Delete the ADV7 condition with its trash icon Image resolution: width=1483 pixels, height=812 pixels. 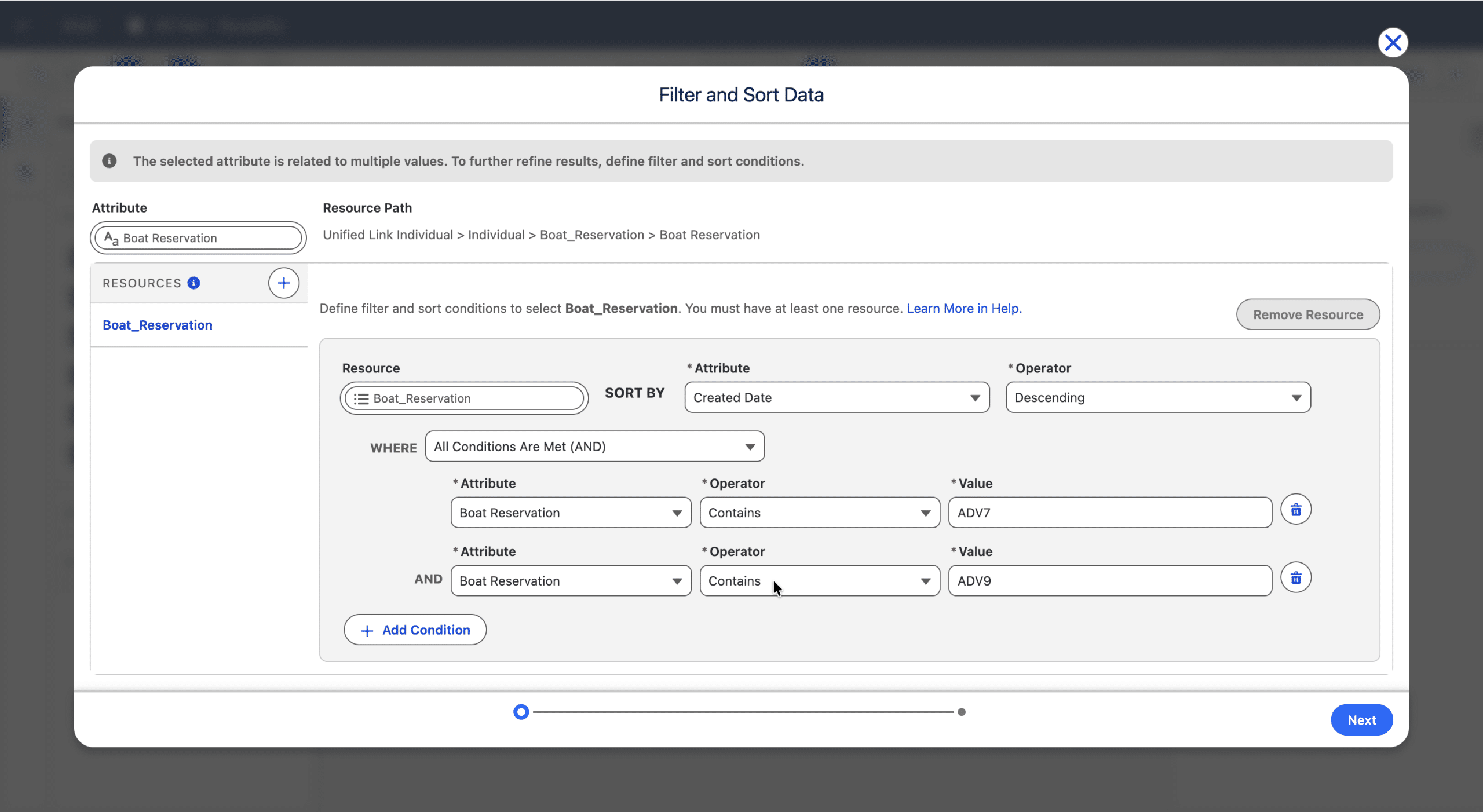click(x=1296, y=510)
